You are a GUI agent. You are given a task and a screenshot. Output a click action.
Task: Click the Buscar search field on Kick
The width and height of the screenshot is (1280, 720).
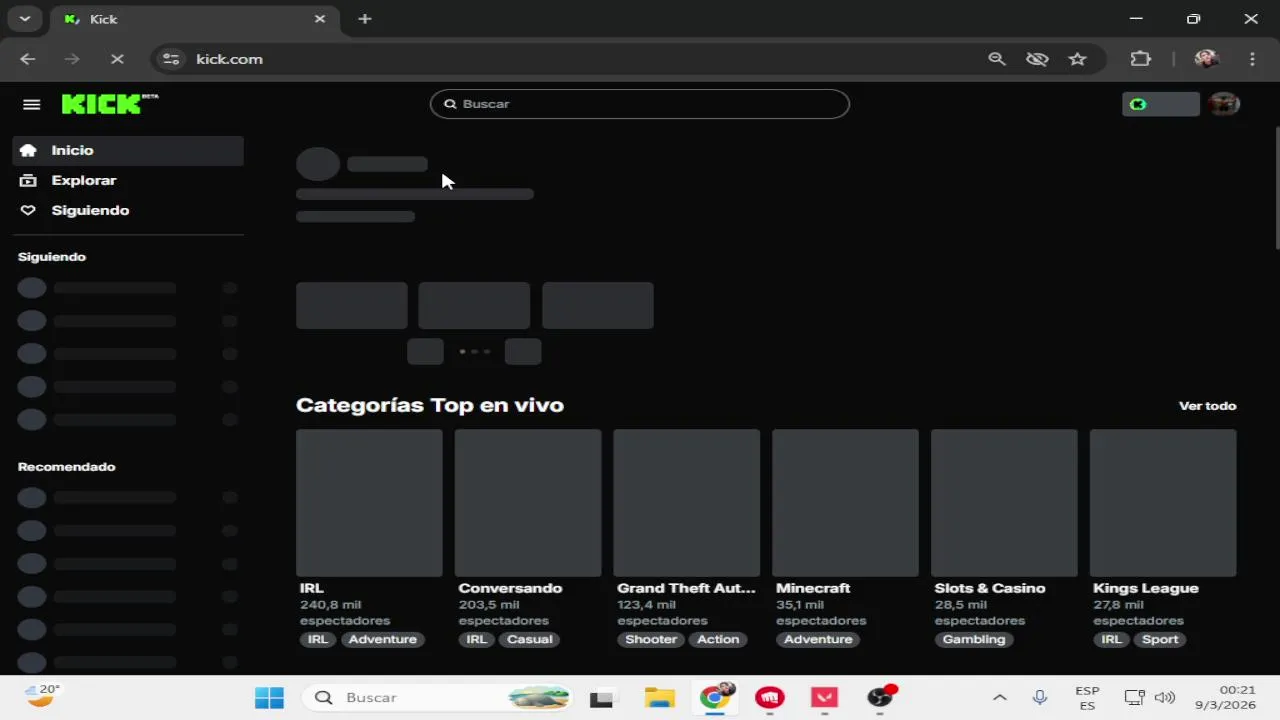pos(640,104)
